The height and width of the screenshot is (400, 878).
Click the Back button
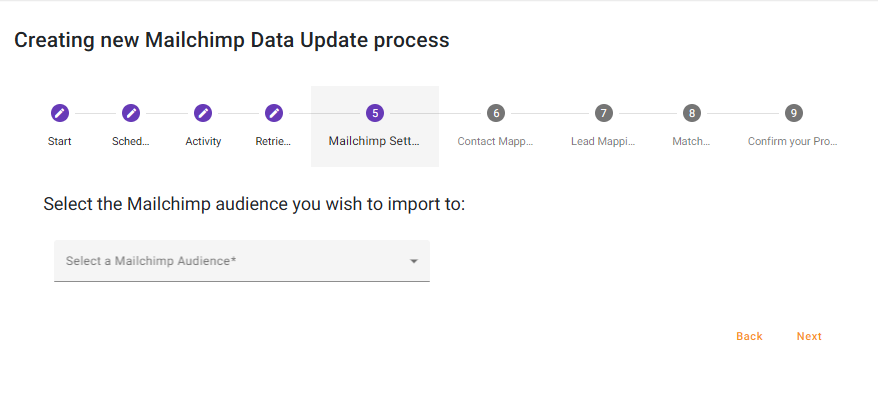[x=749, y=336]
